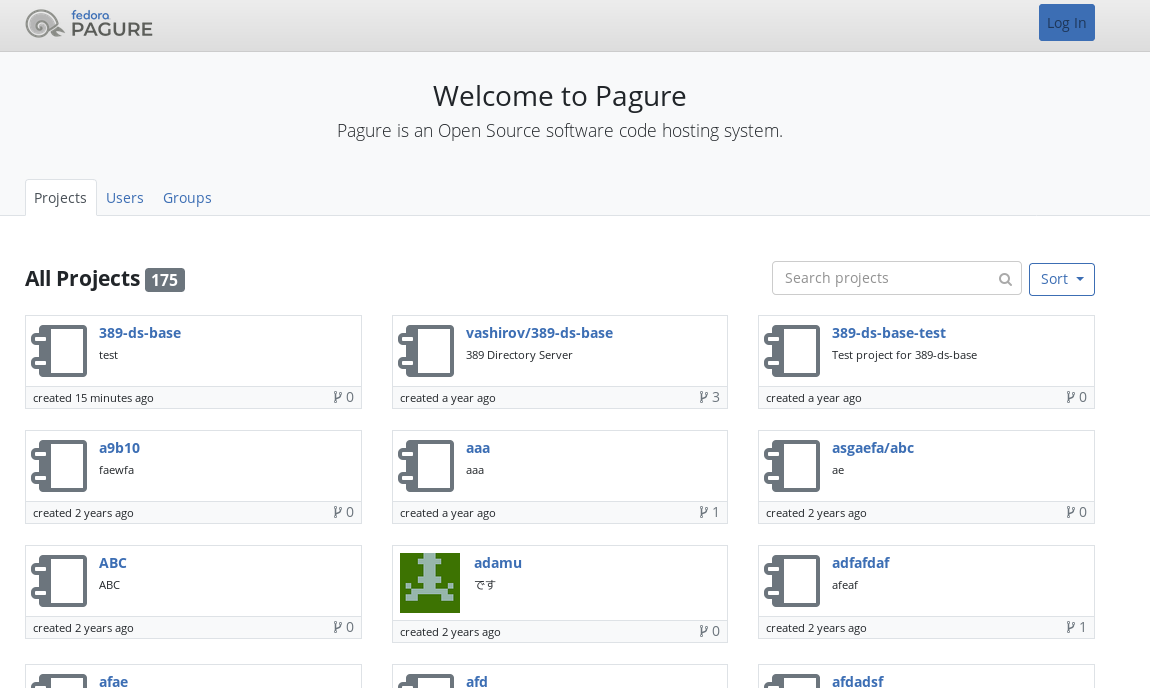Viewport: 1150px width, 688px height.
Task: Click the adamu project avatar image
Action: point(430,583)
